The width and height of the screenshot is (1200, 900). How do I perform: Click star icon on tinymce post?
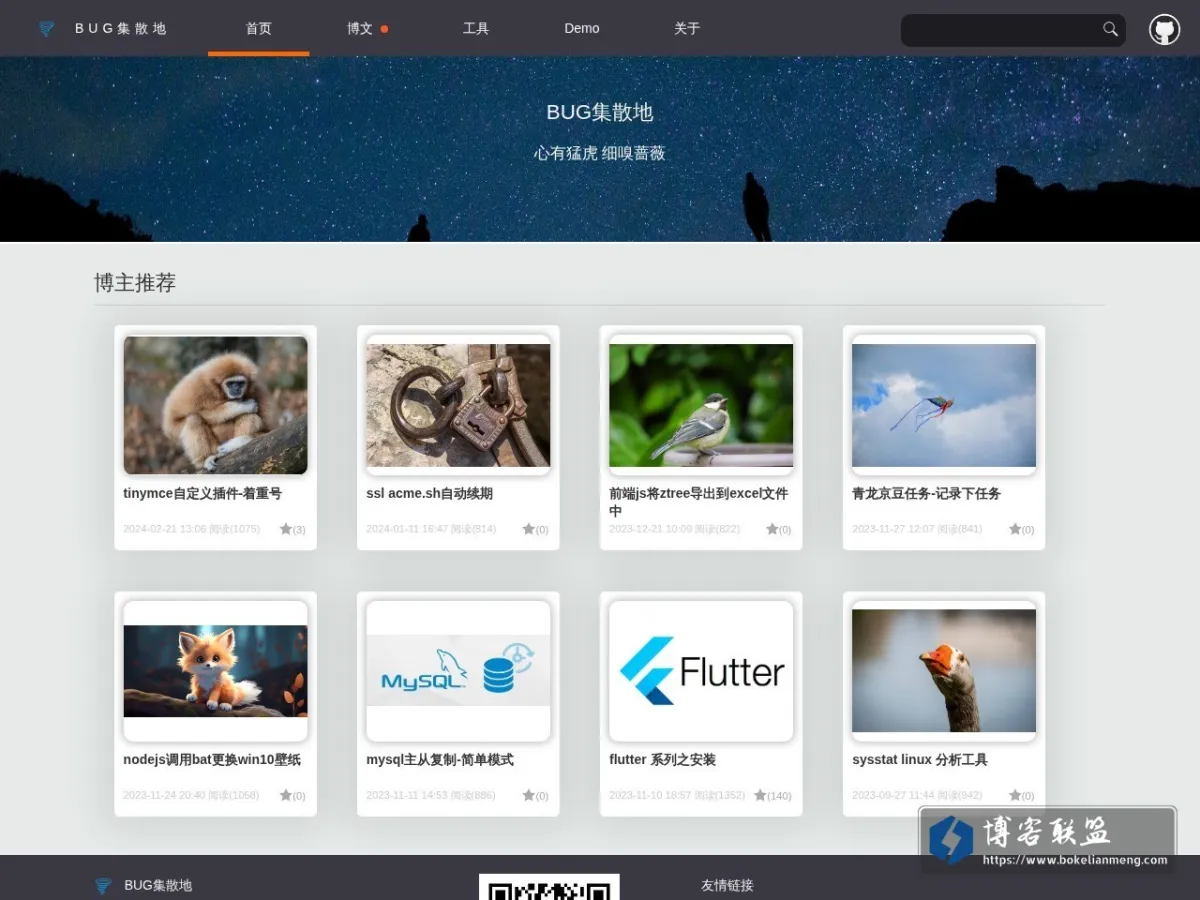(285, 529)
